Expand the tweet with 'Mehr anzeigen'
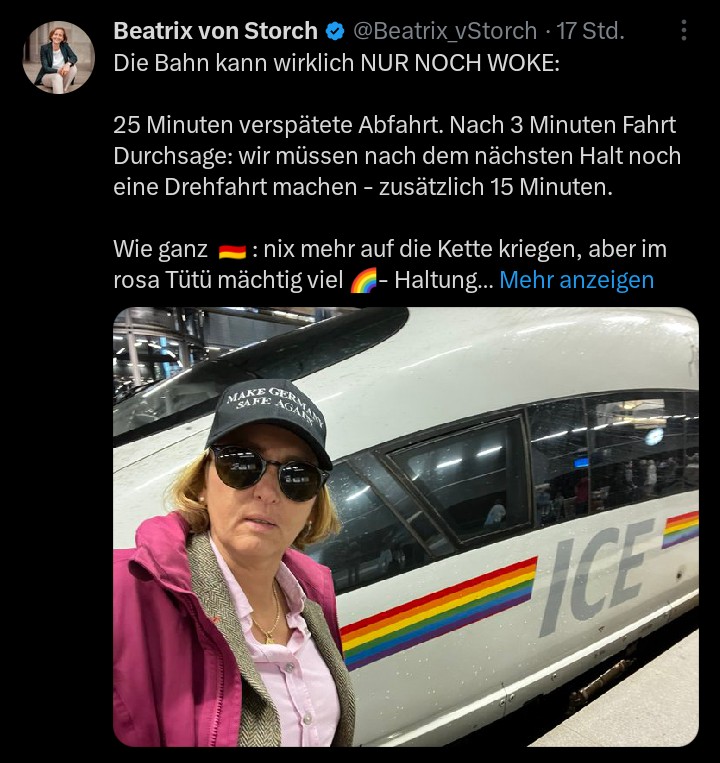 [x=576, y=280]
